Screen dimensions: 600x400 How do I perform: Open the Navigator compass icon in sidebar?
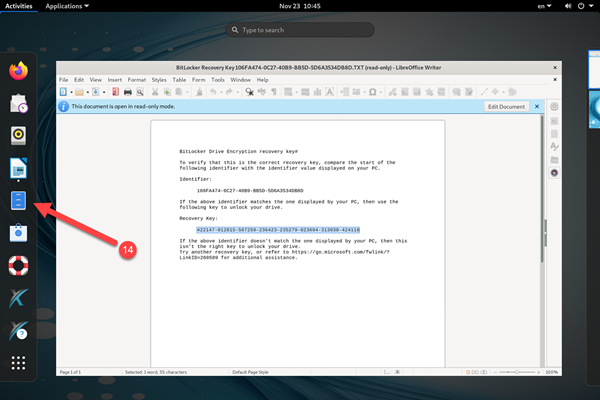point(554,173)
